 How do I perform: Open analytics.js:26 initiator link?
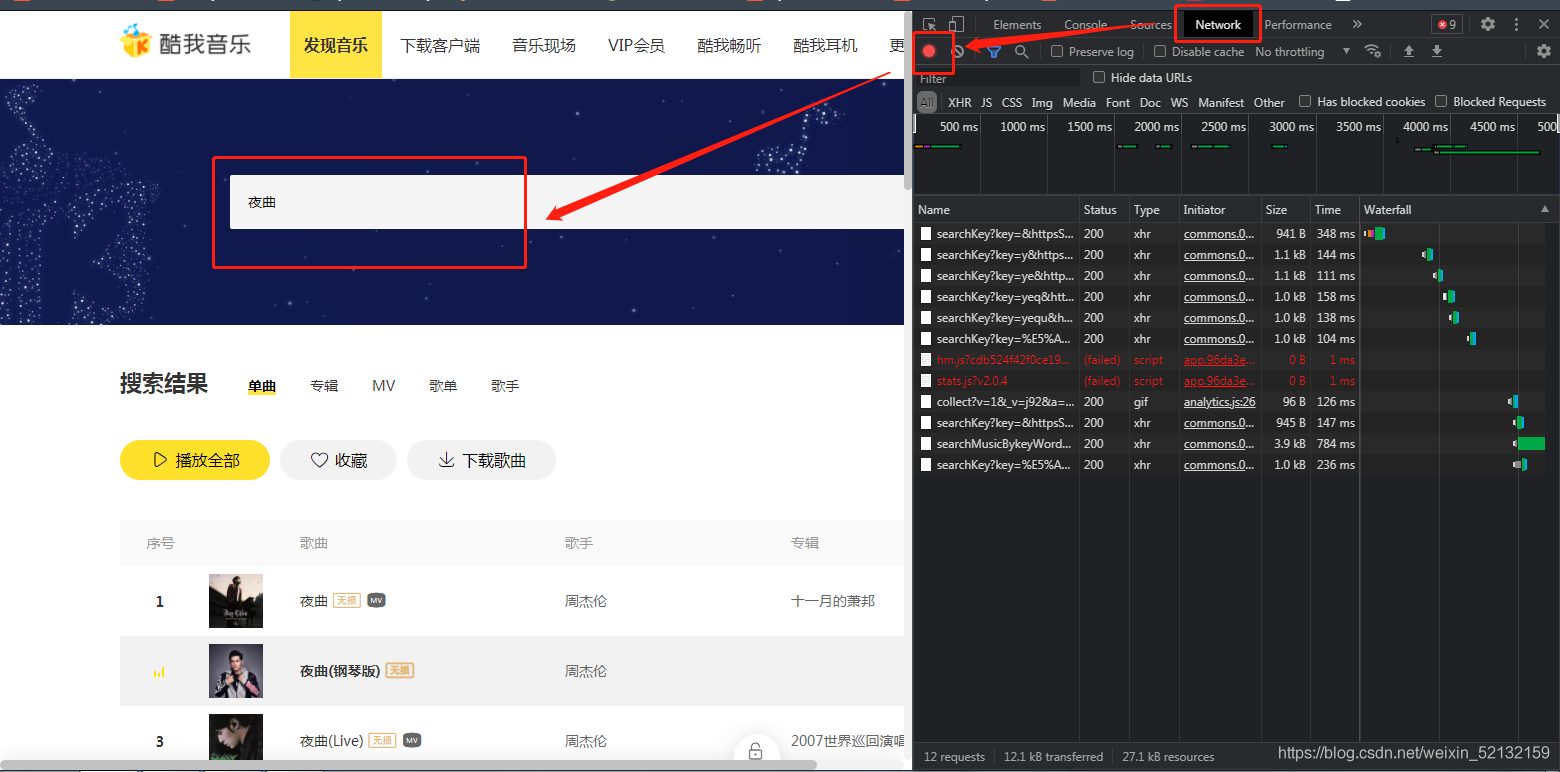(x=1219, y=402)
